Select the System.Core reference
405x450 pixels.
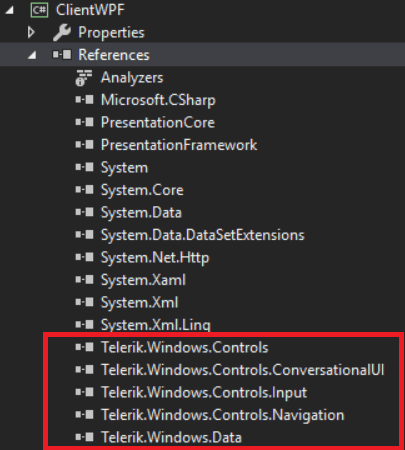142,190
